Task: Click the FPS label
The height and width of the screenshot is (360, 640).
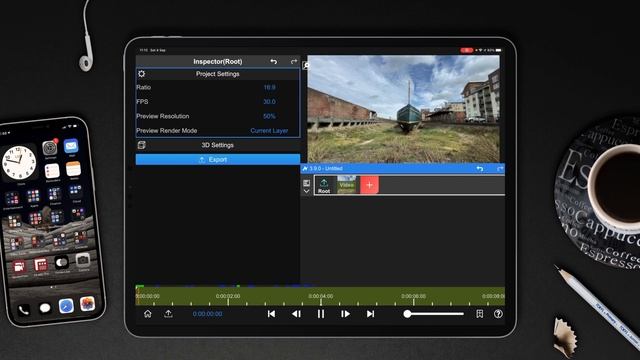Action: tap(142, 102)
